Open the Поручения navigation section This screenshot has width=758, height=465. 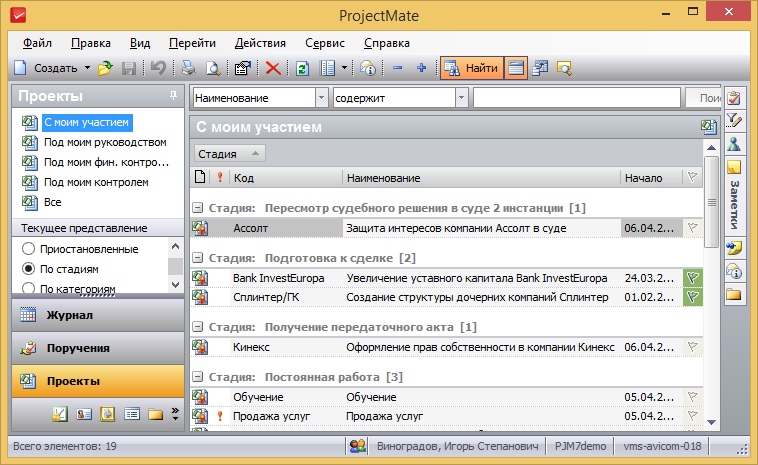click(x=98, y=348)
